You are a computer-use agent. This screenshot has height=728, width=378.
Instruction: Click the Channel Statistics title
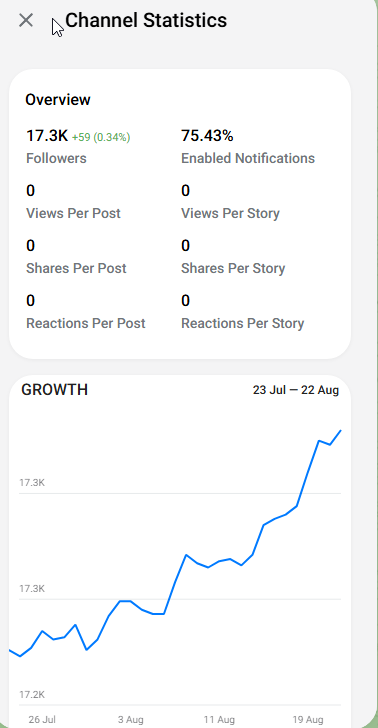pos(146,20)
